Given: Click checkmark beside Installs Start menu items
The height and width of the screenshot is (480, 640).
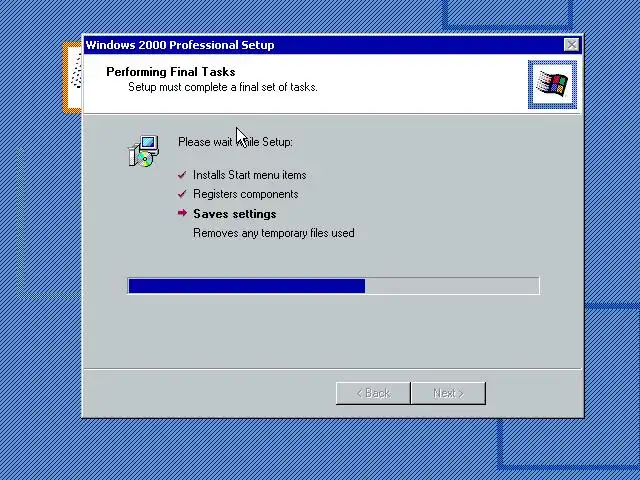Looking at the screenshot, I should point(182,175).
